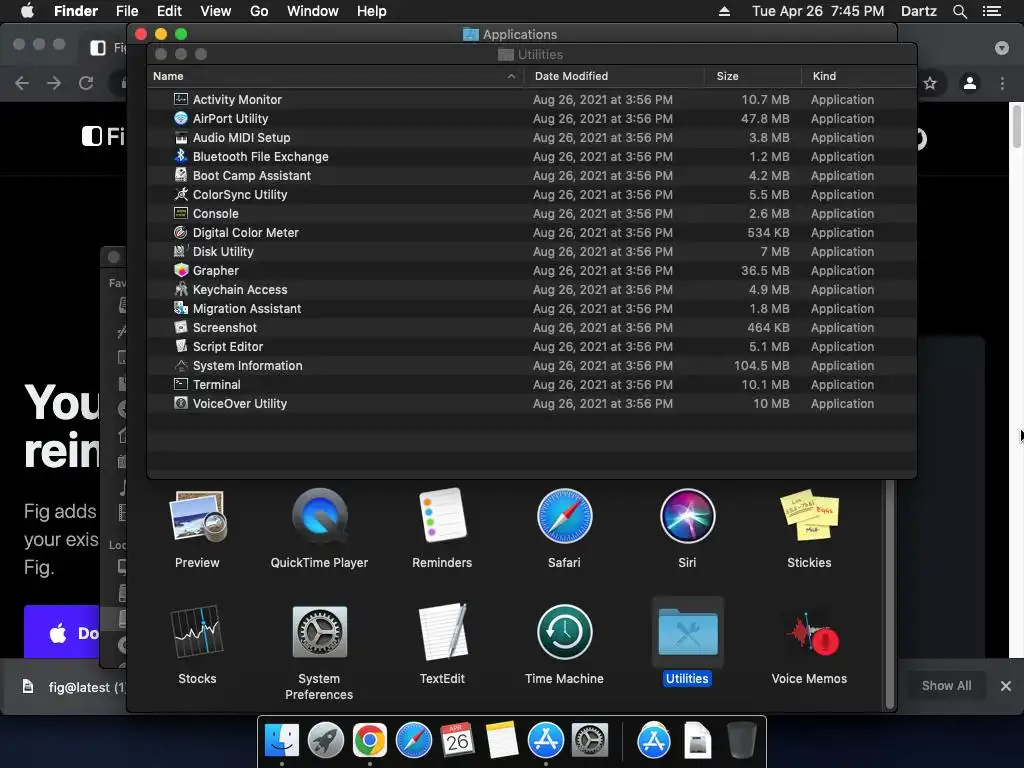Open Chrome's profile avatar button
The height and width of the screenshot is (768, 1024).
(970, 83)
